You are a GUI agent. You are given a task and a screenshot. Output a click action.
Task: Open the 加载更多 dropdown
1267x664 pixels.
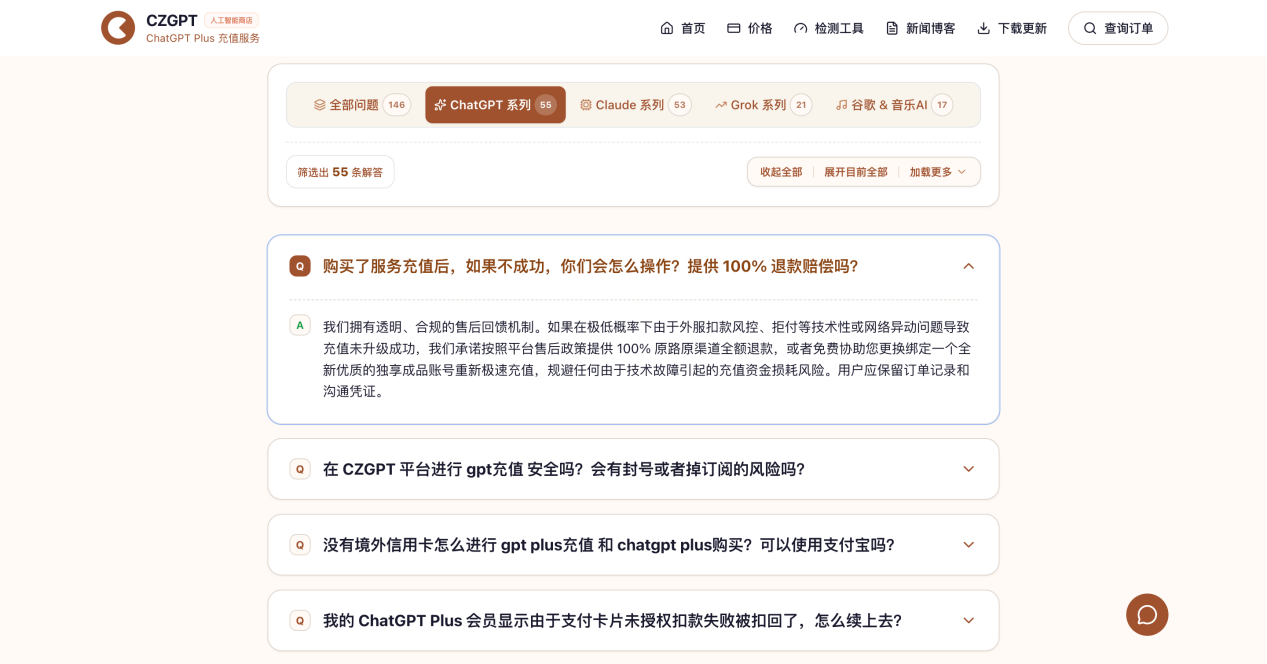(938, 172)
